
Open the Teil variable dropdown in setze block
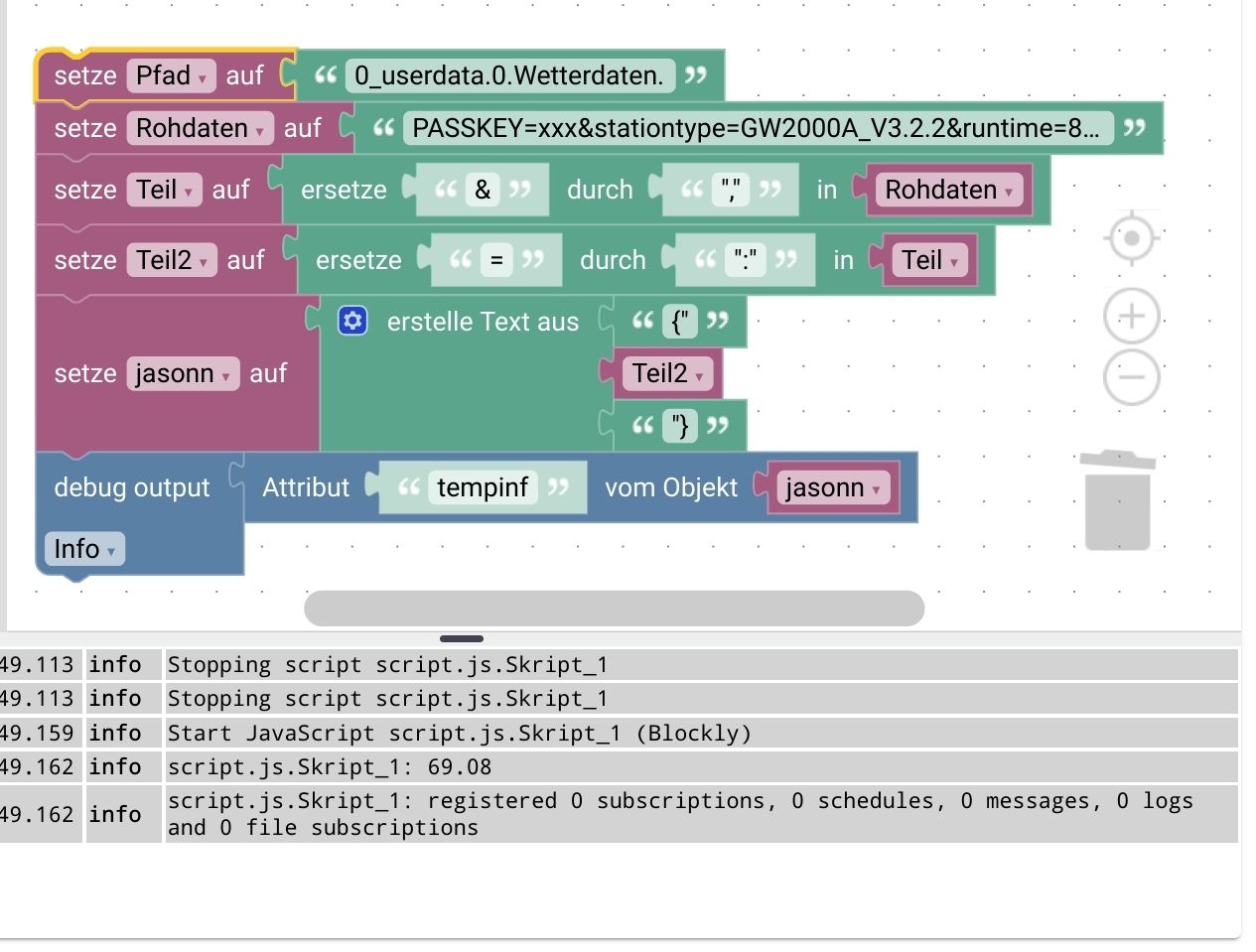pyautogui.click(x=164, y=190)
